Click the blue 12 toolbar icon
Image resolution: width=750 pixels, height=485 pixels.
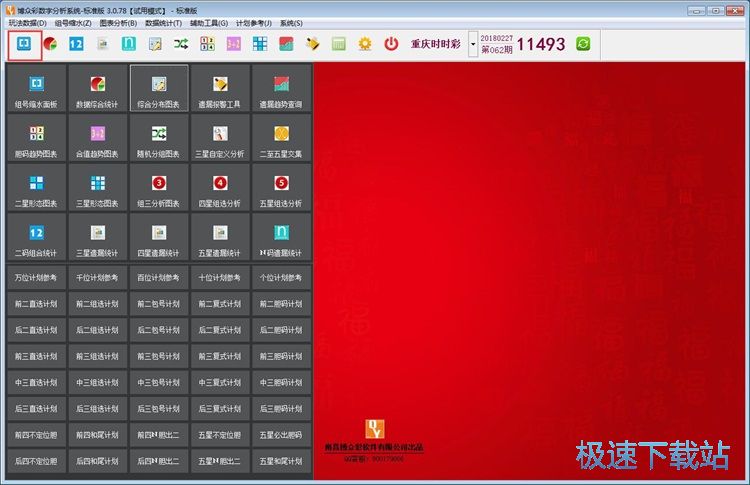[x=76, y=44]
